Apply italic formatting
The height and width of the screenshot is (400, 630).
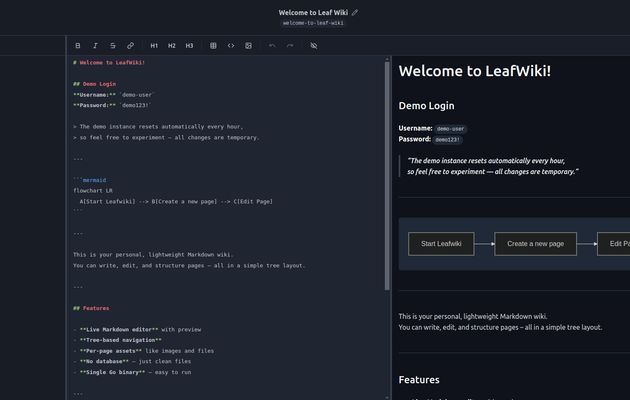click(x=95, y=46)
